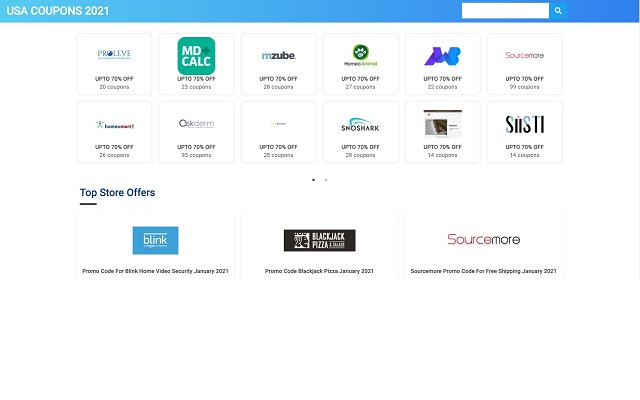Image resolution: width=640 pixels, height=400 pixels.
Task: Open the store with website screenshot thumbnail
Action: tap(442, 124)
